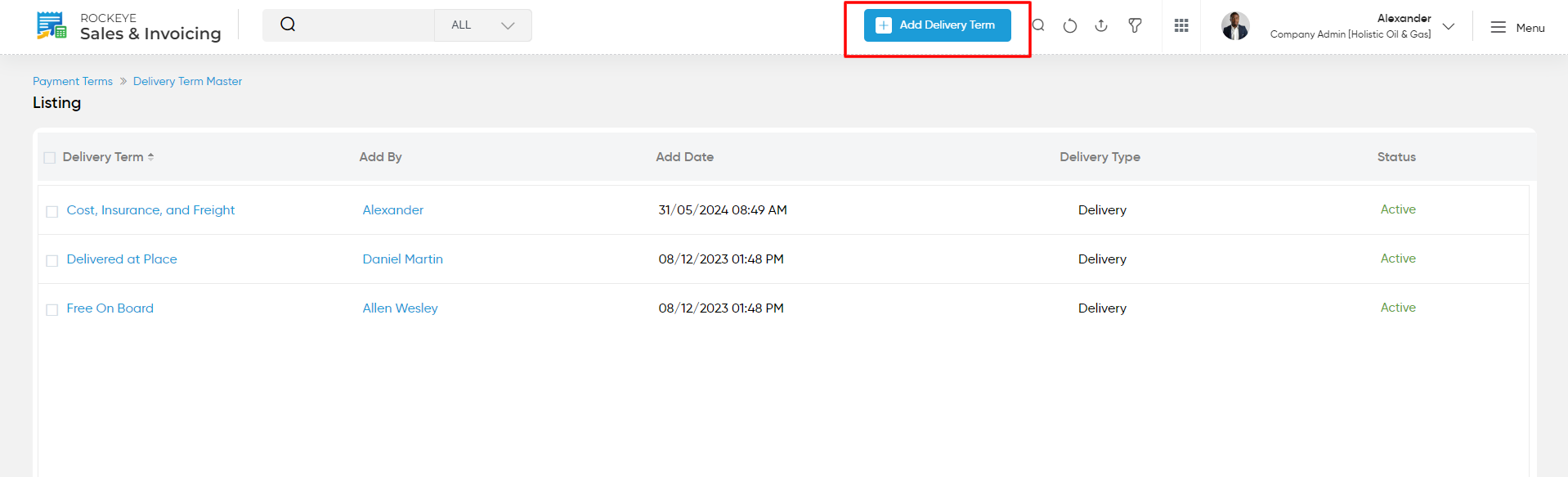Tick the checkbox for Free On Board
1568x477 pixels.
point(52,309)
